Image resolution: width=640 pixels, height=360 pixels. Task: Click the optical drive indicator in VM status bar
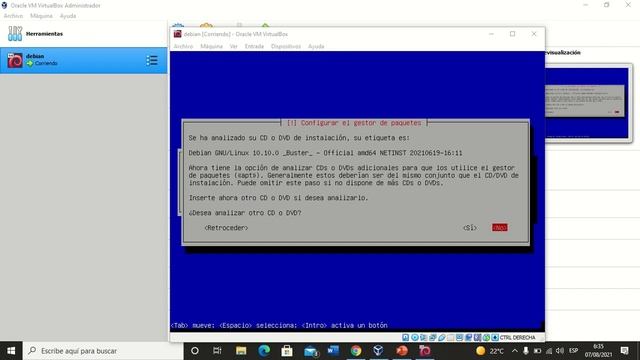[x=415, y=338]
